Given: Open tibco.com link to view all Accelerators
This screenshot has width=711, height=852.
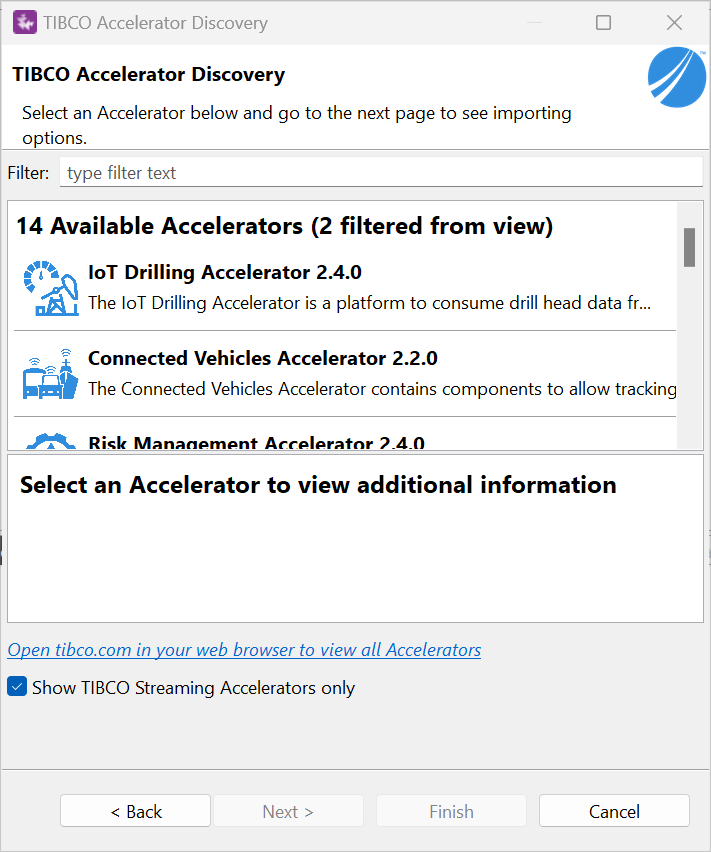Looking at the screenshot, I should tap(244, 650).
